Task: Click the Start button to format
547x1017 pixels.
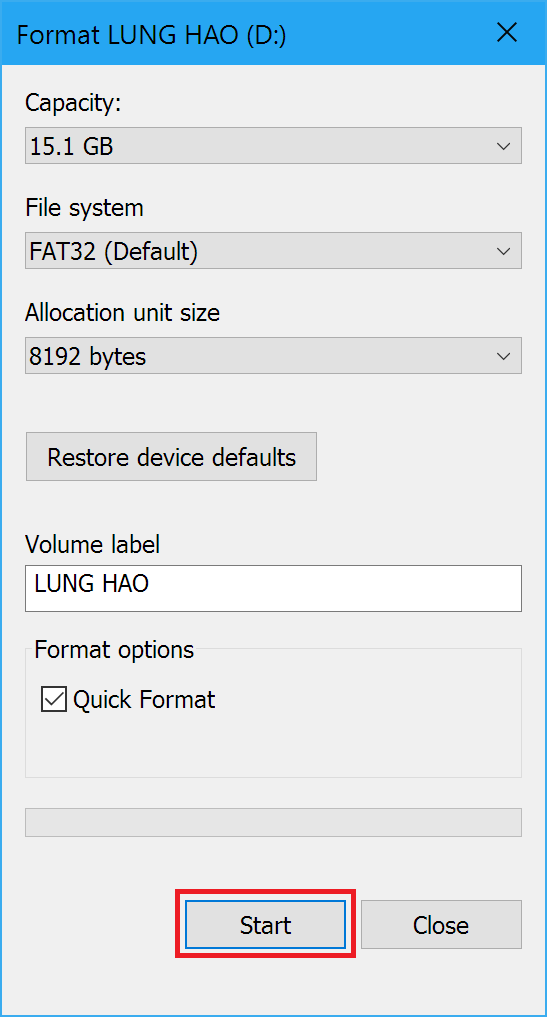Action: (x=265, y=924)
